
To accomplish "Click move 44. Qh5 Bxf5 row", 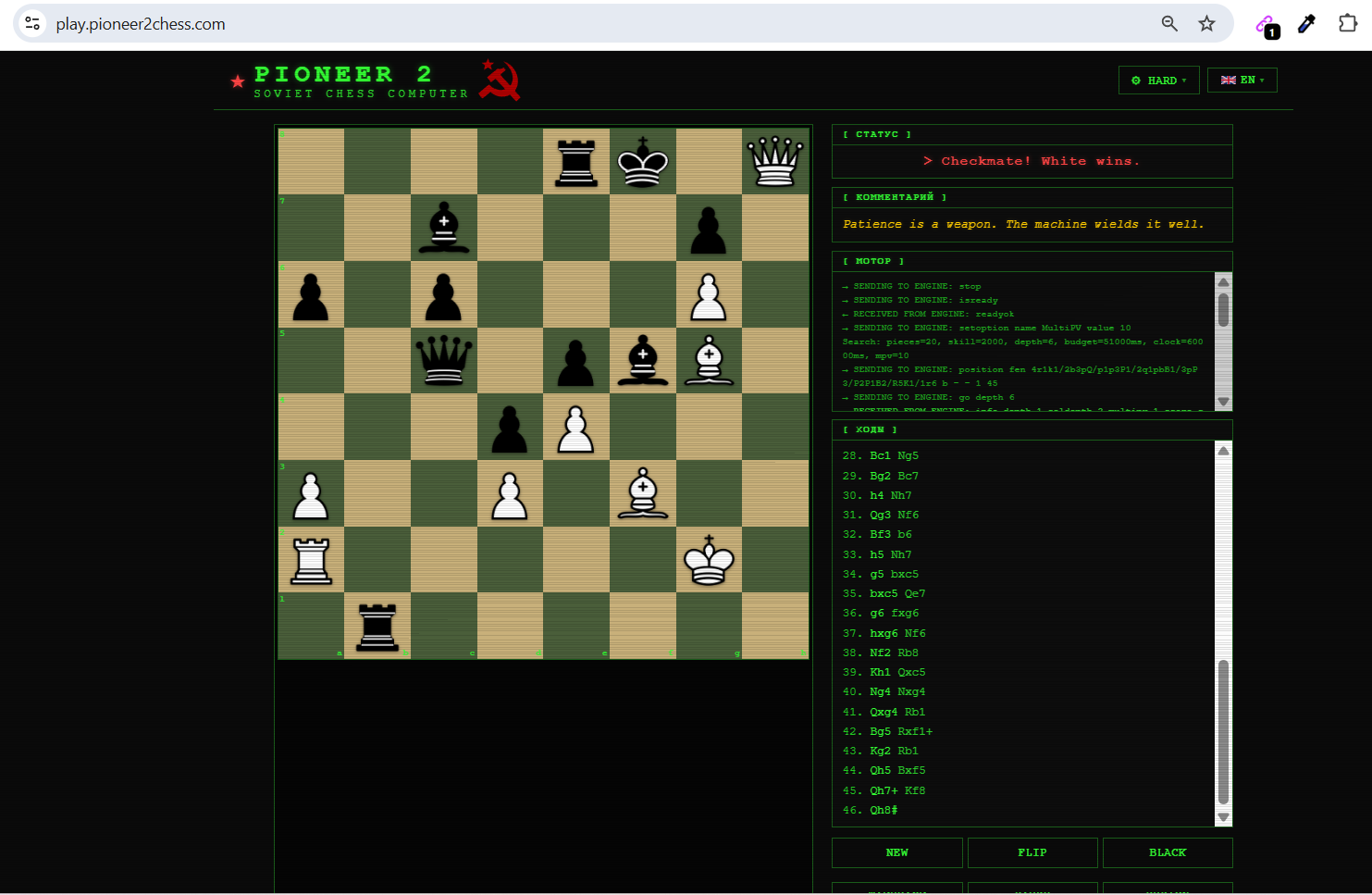I will (x=884, y=770).
